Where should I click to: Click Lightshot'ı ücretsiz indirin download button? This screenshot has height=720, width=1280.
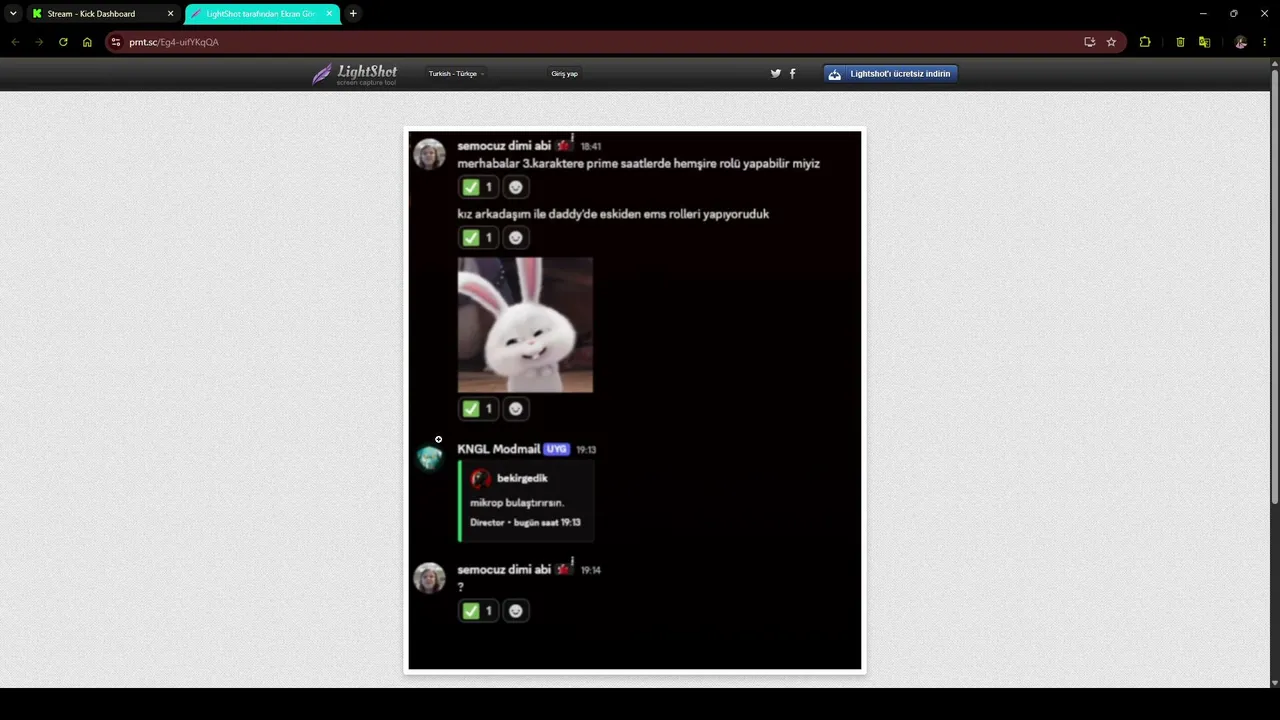tap(890, 74)
